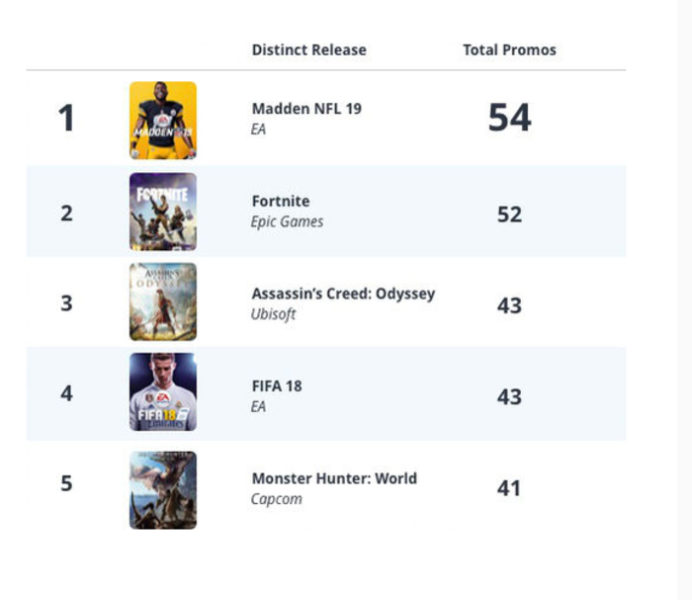Select the rank number 1 cell
The image size is (692, 600).
click(x=66, y=119)
